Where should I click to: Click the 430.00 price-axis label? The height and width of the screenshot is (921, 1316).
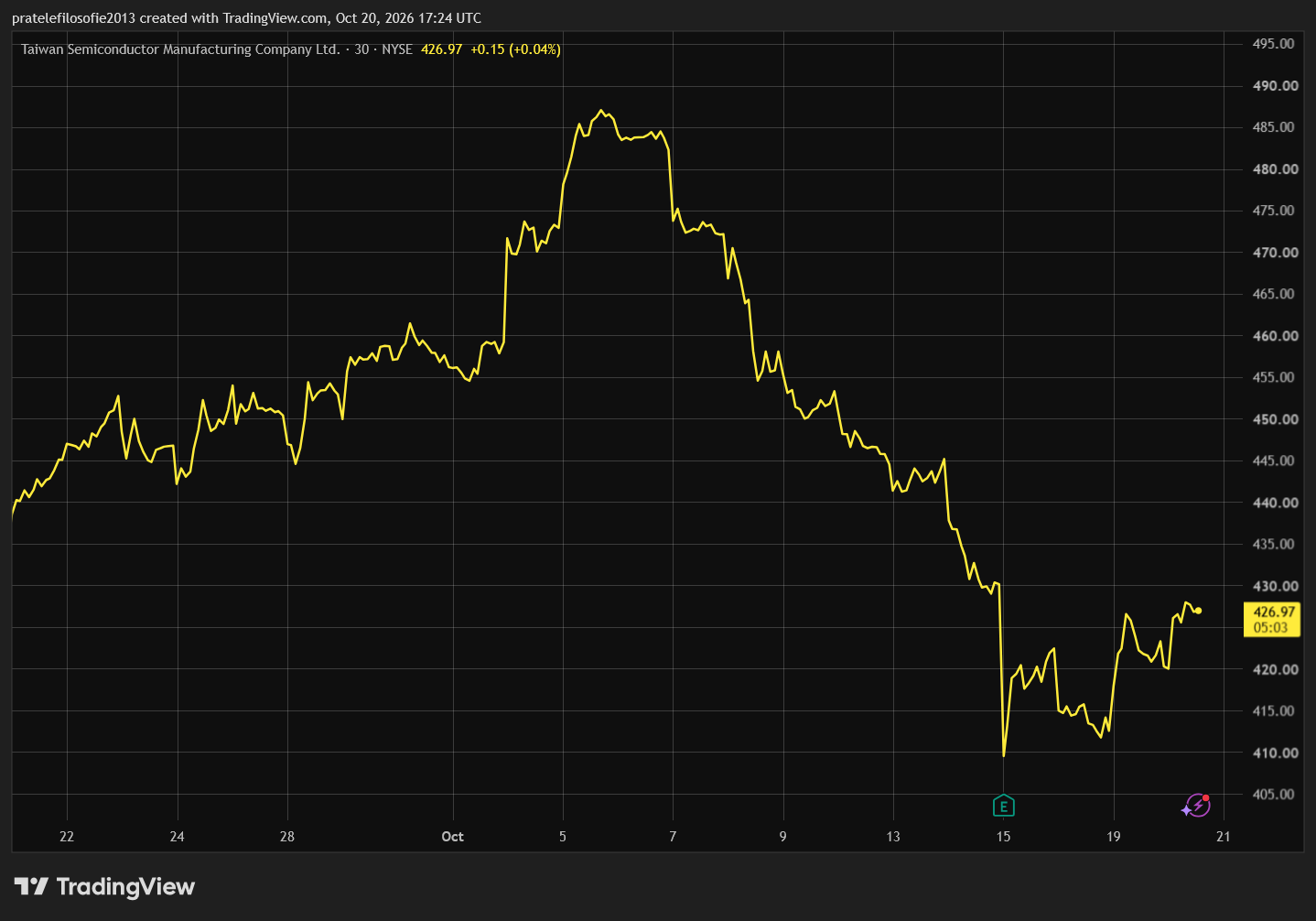(x=1275, y=586)
